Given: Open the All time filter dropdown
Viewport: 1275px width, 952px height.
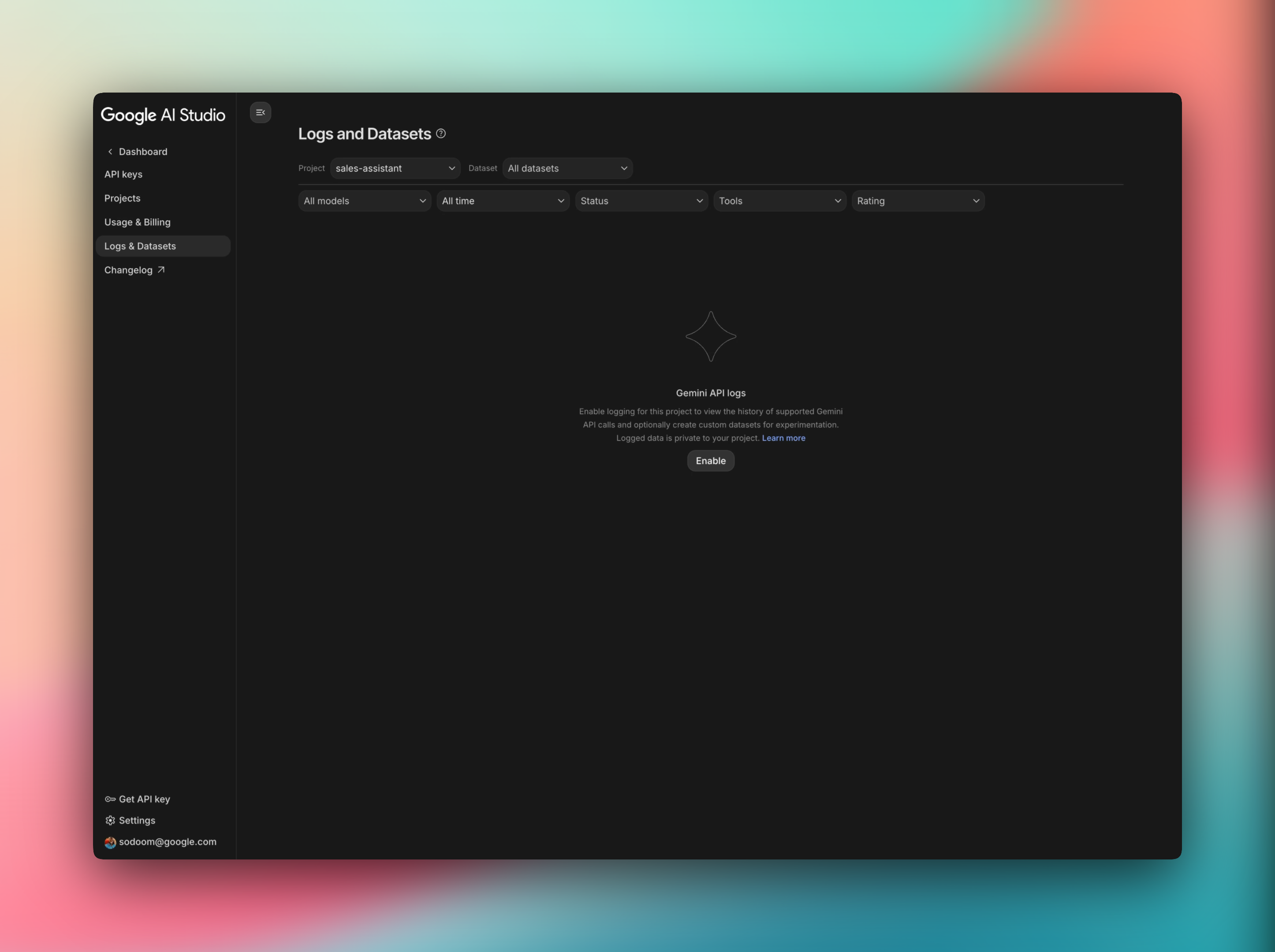Looking at the screenshot, I should pos(503,201).
